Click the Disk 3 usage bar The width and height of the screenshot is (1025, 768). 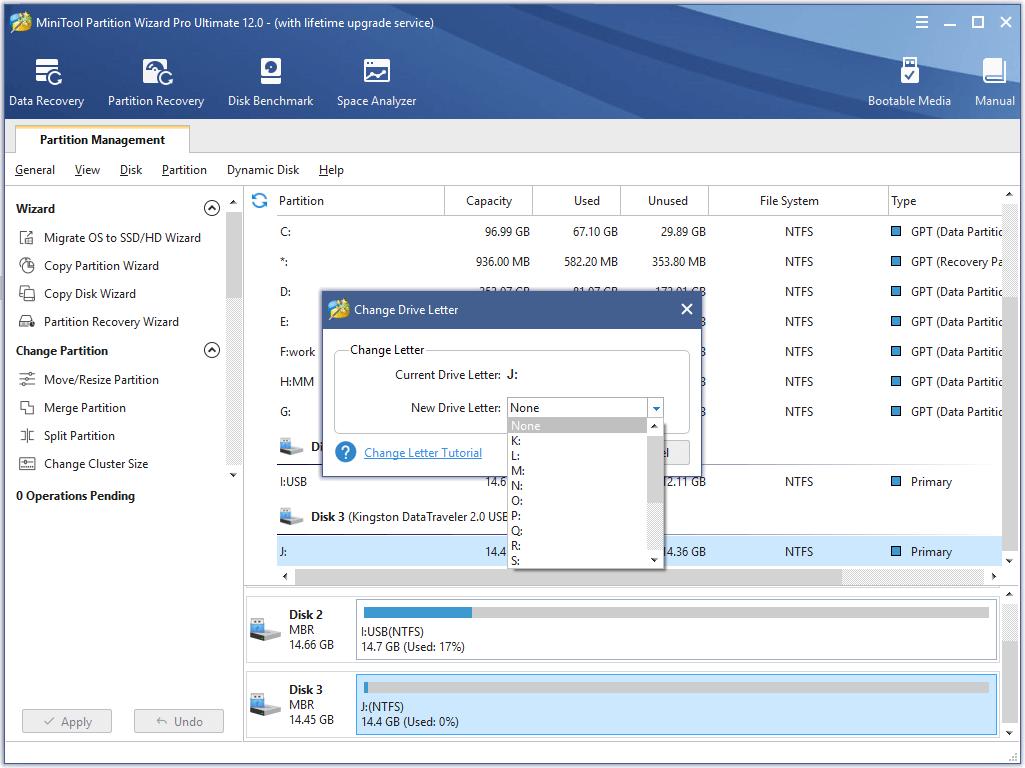pyautogui.click(x=676, y=688)
